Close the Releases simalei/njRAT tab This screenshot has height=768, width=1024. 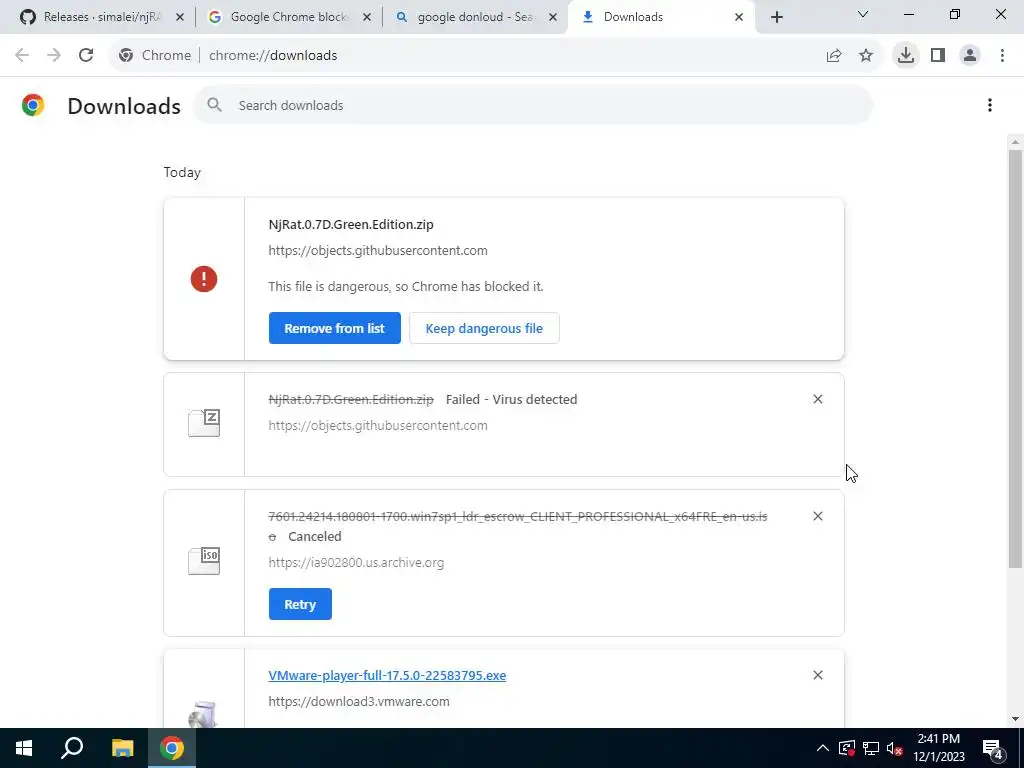(180, 17)
